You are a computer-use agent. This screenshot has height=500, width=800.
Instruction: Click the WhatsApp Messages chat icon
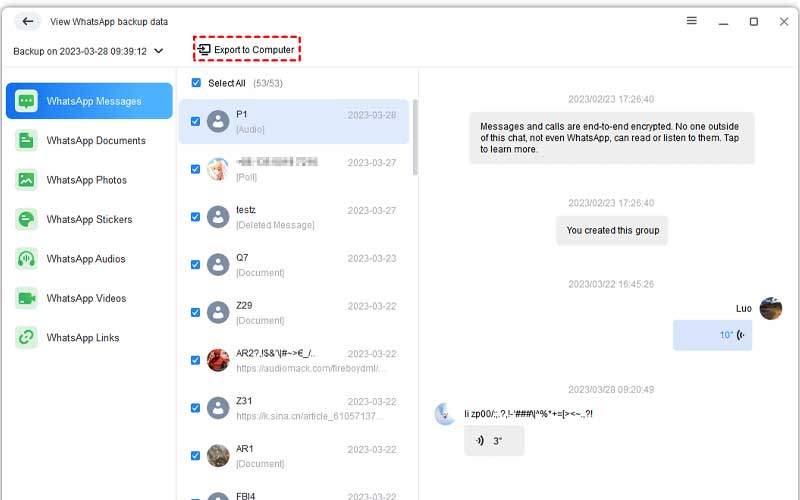(26, 101)
